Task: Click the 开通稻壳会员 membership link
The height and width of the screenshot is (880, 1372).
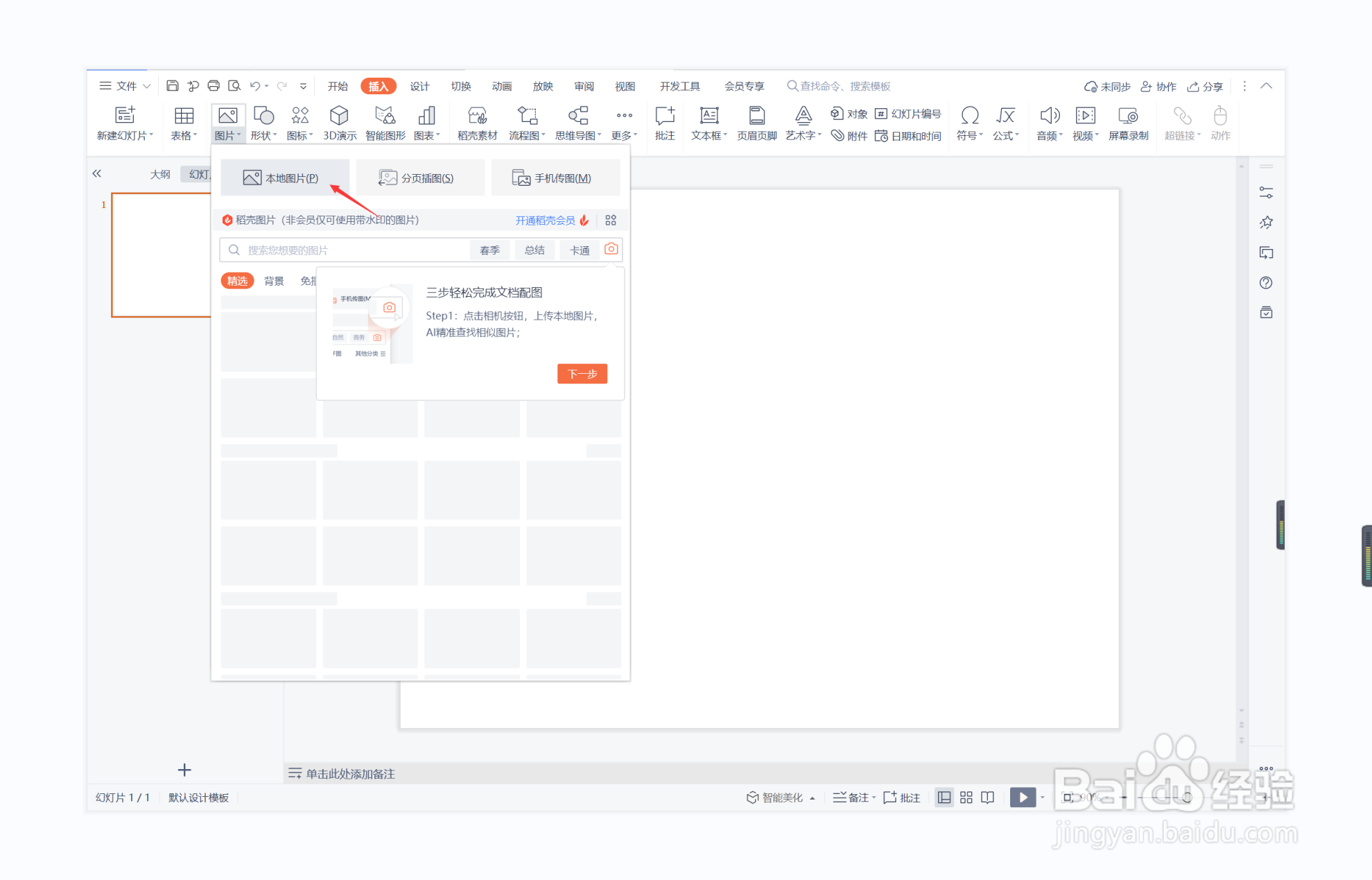Action: pos(545,221)
